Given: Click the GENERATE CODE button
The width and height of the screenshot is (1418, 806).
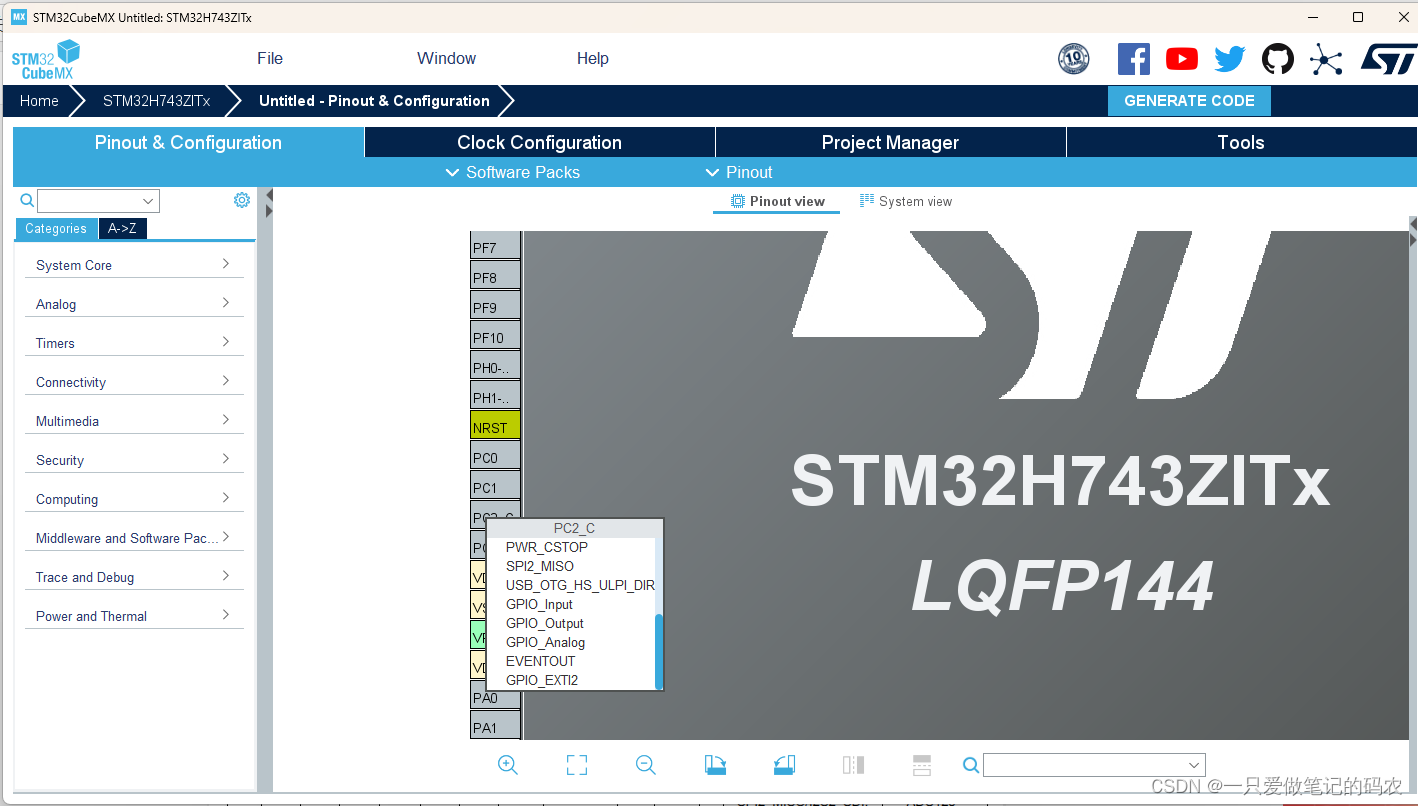Looking at the screenshot, I should pos(1189,101).
